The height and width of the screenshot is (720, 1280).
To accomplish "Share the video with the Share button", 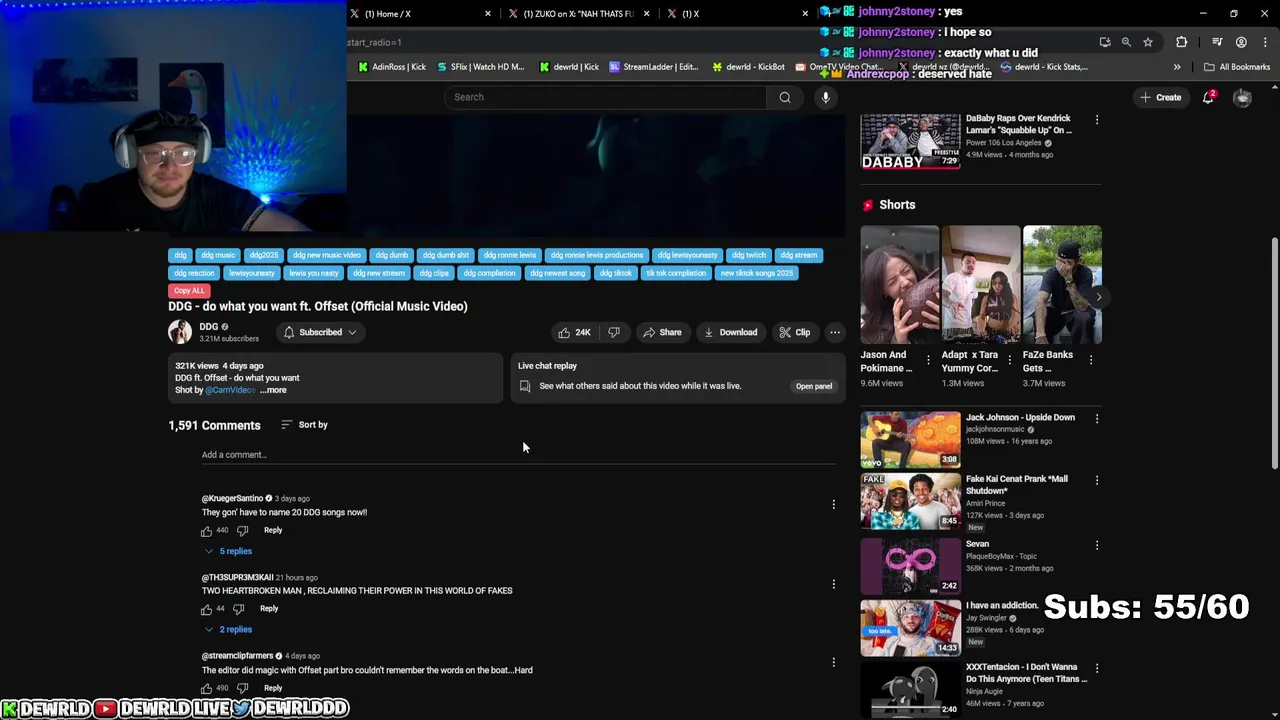I will tap(662, 332).
